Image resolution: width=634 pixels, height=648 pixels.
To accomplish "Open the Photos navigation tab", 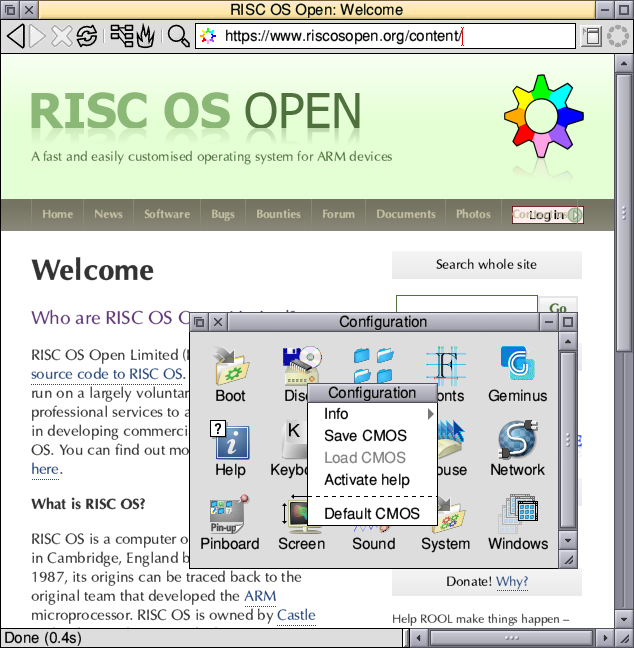I will pos(473,214).
